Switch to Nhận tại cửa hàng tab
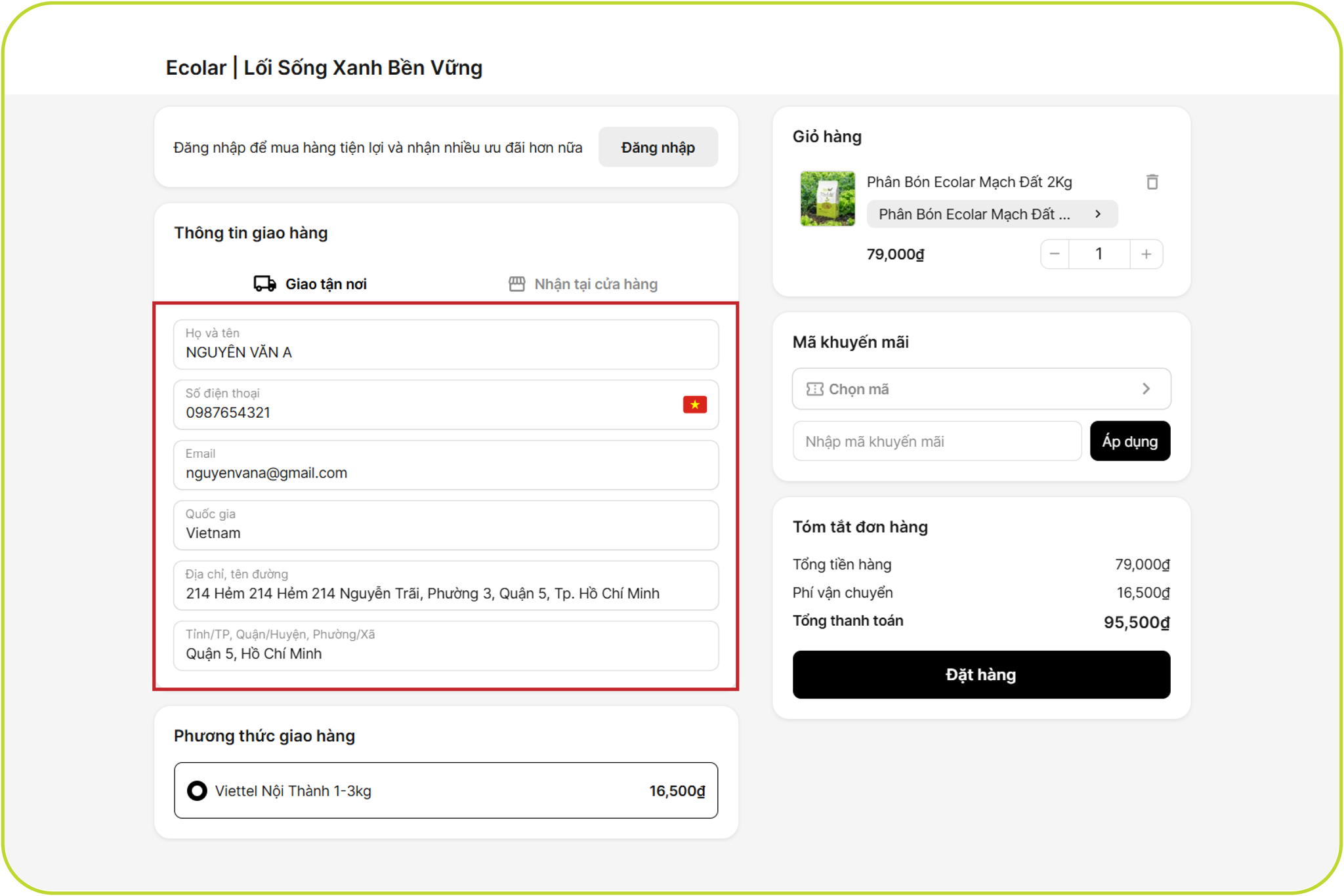This screenshot has width=1344, height=896. [583, 284]
